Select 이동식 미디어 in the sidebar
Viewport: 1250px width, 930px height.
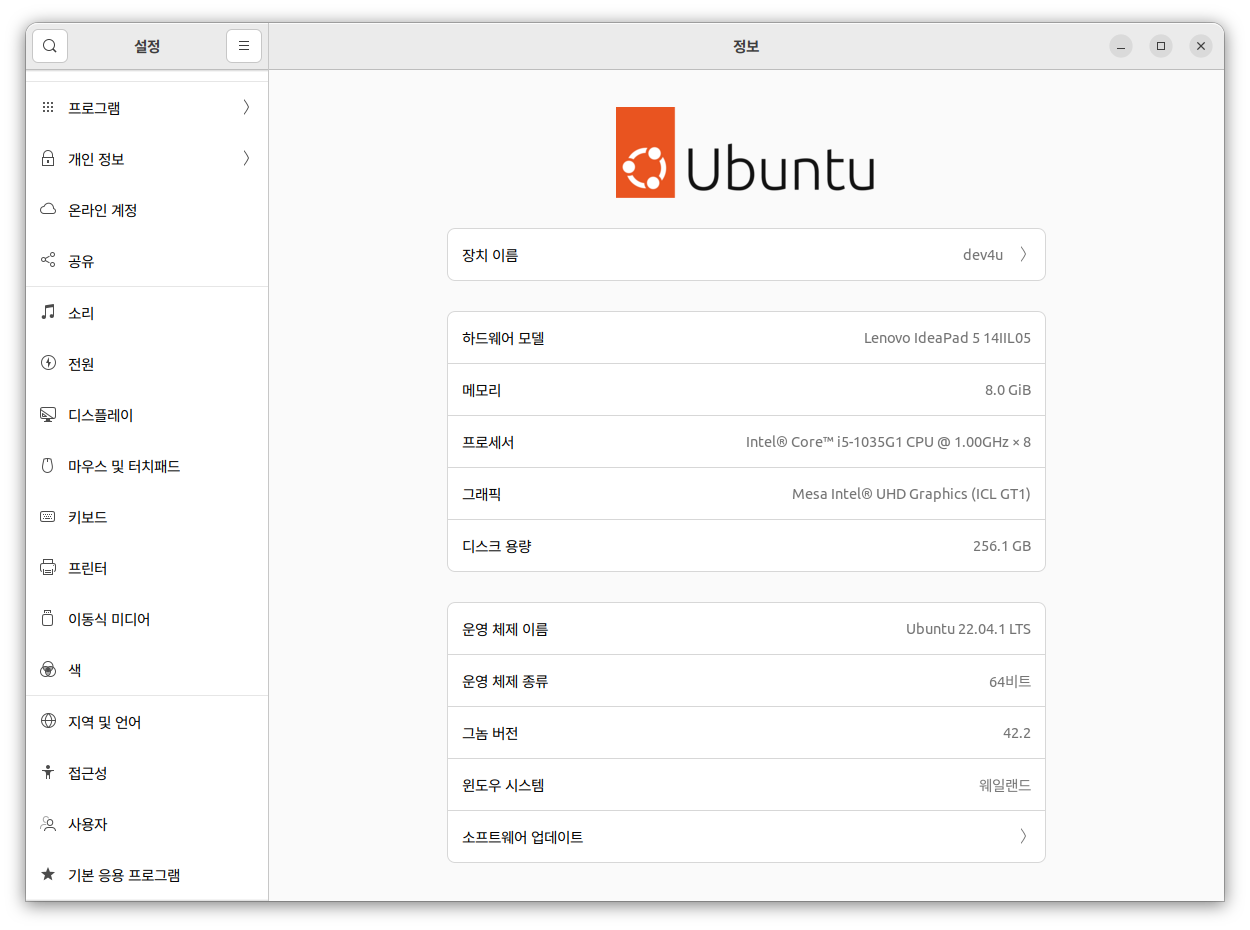pyautogui.click(x=147, y=619)
